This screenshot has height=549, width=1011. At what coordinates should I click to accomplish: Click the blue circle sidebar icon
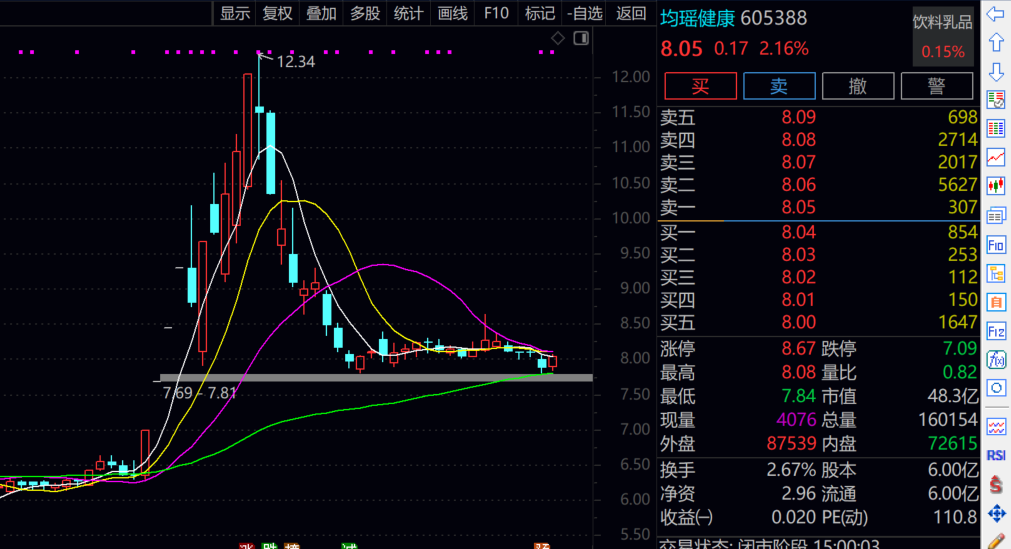(996, 388)
